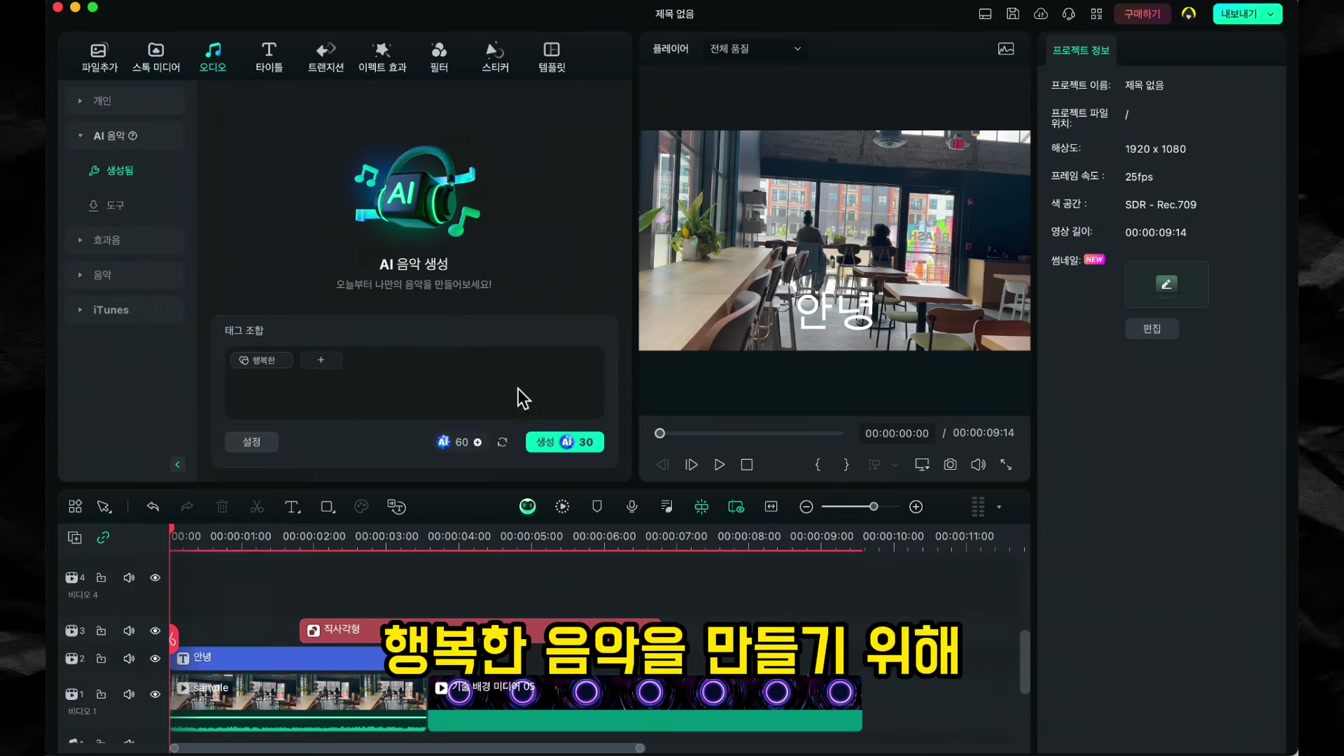
Task: Hide video track 3 with eye icon
Action: click(155, 631)
